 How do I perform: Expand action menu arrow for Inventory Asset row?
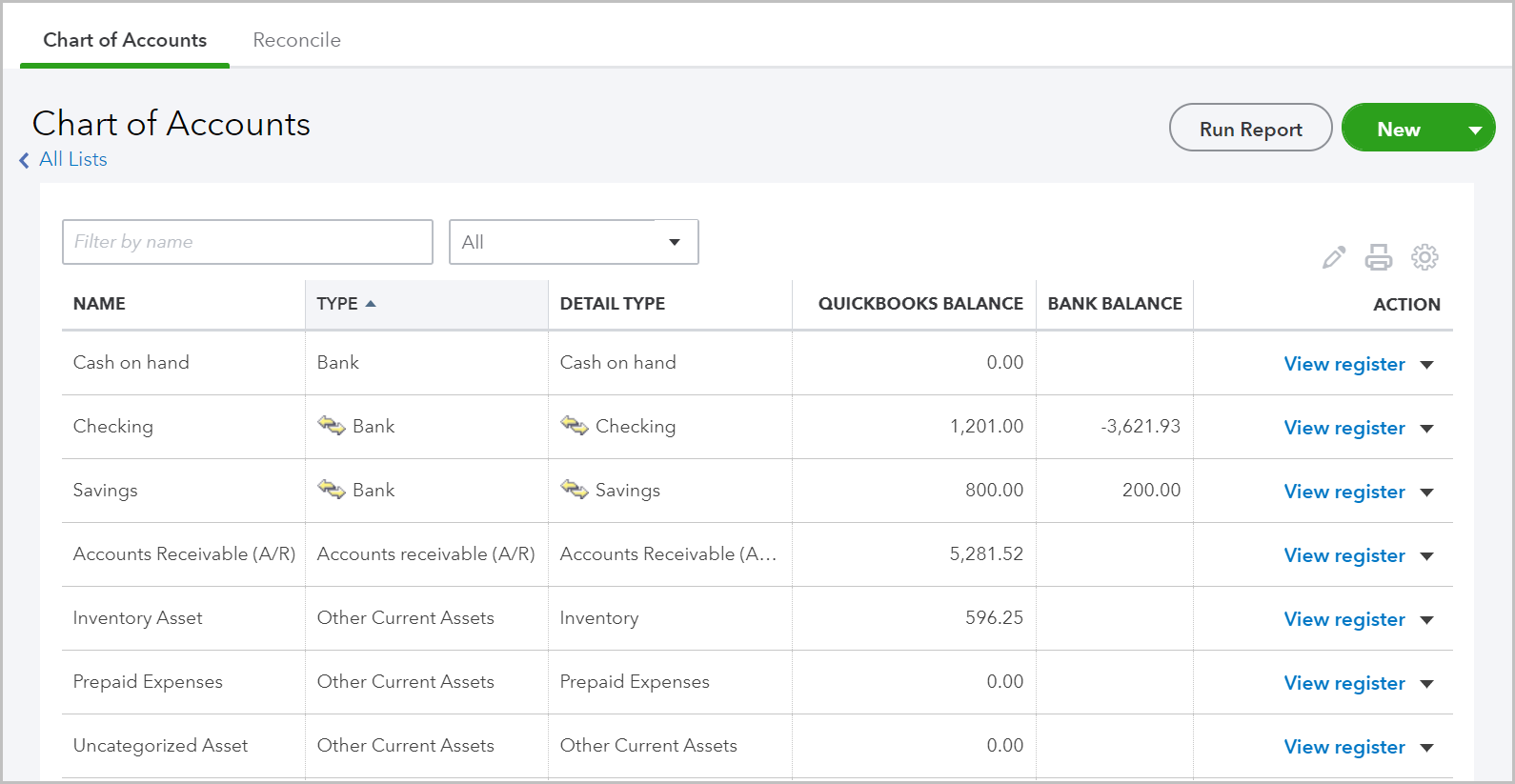tap(1426, 620)
